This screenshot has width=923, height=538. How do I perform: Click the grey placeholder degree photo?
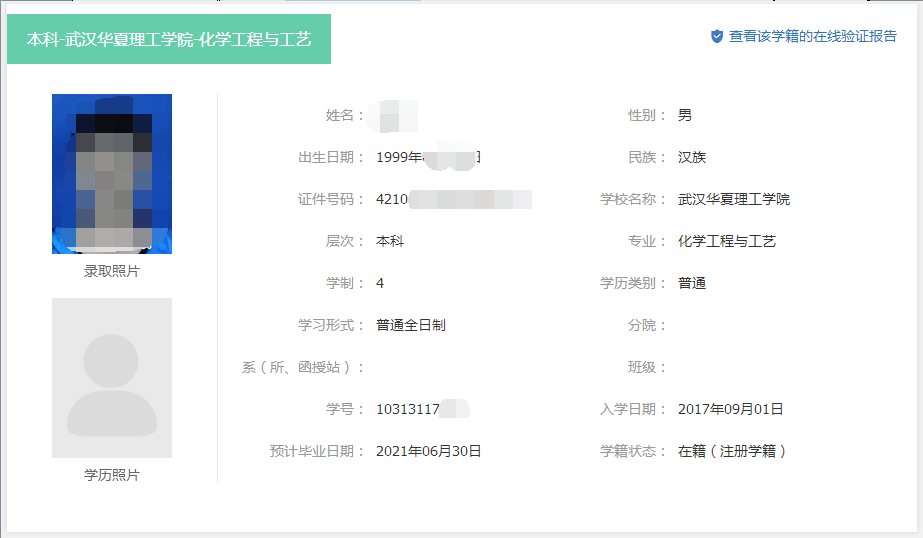[112, 378]
